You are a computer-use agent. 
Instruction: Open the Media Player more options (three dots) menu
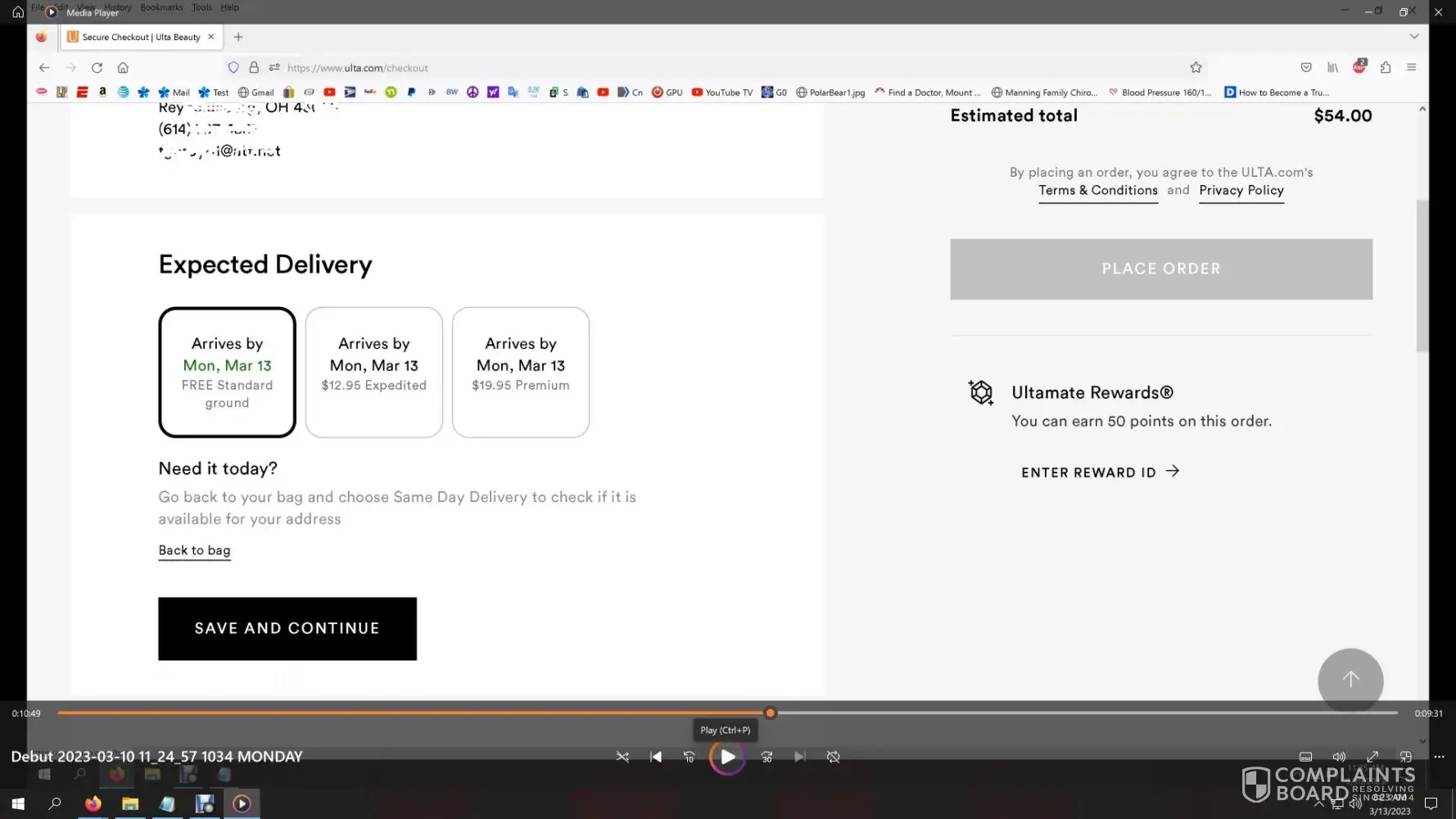[x=1439, y=757]
